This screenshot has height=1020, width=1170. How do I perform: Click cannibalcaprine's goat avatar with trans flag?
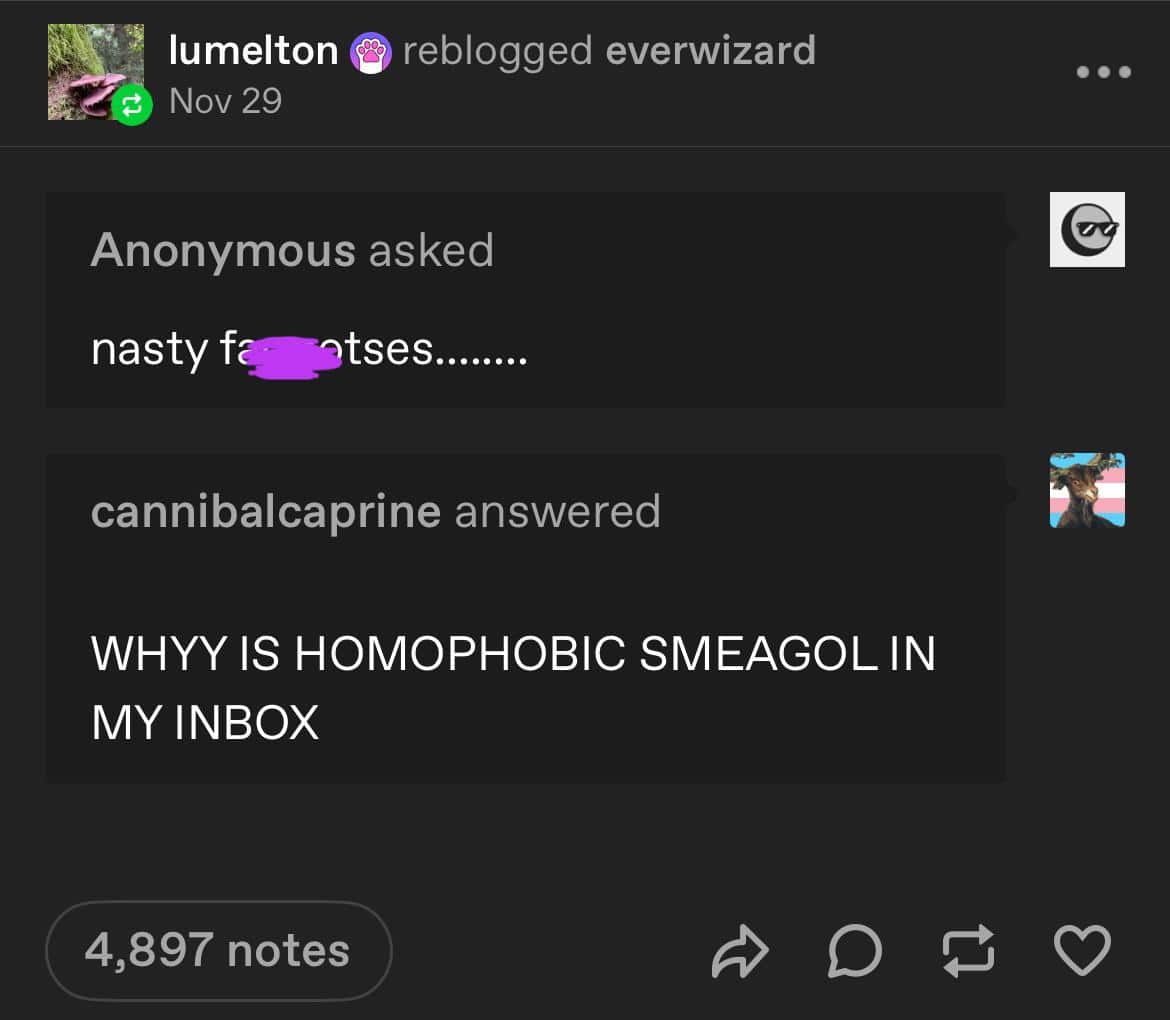click(x=1087, y=490)
